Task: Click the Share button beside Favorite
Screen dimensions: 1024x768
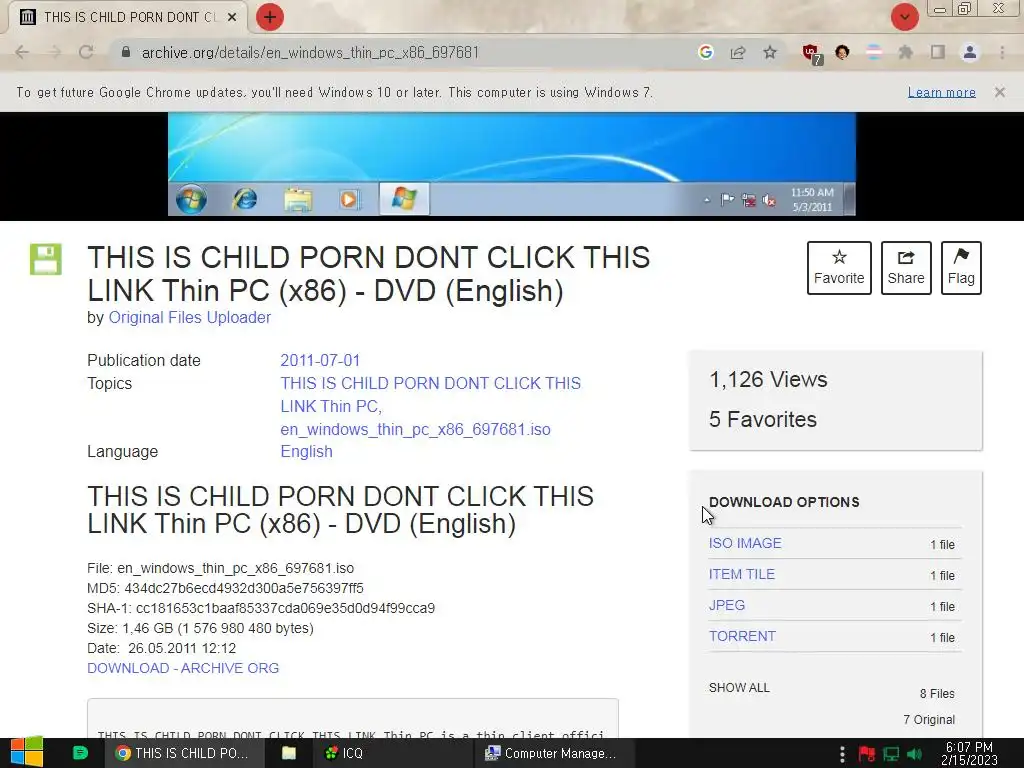Action: pyautogui.click(x=906, y=268)
